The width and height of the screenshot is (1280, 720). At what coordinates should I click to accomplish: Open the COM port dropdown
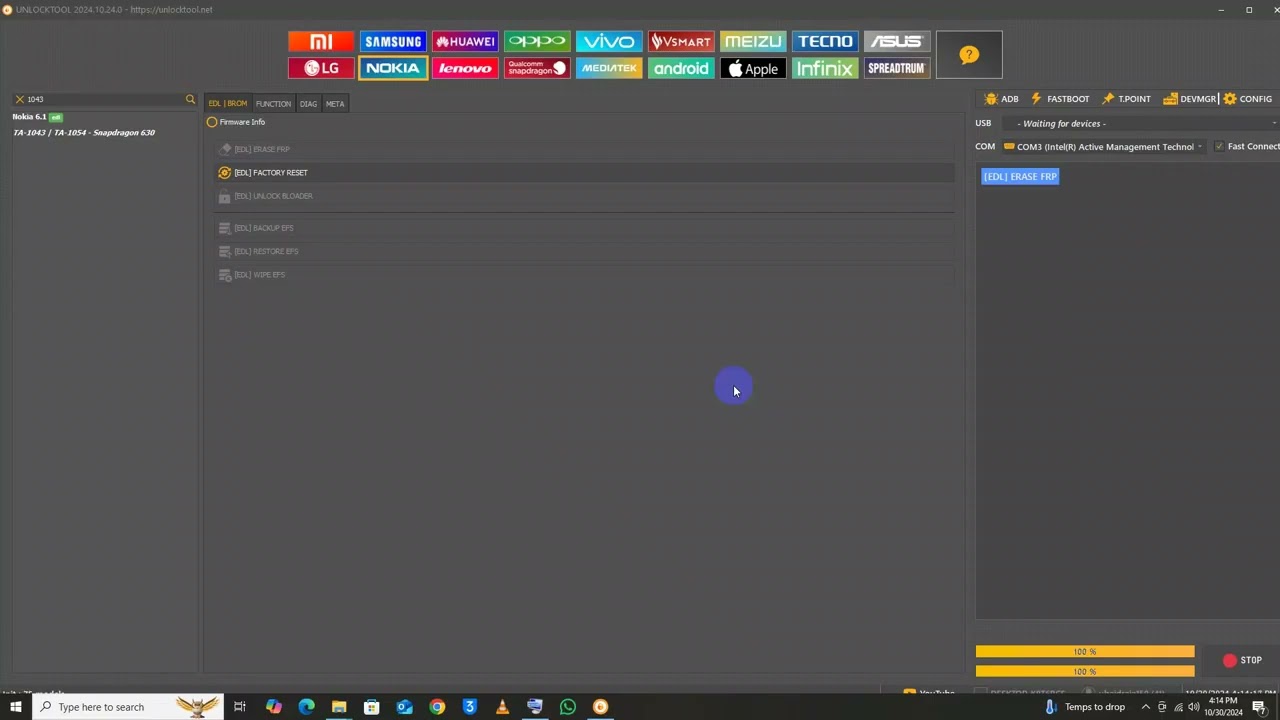pos(1104,147)
